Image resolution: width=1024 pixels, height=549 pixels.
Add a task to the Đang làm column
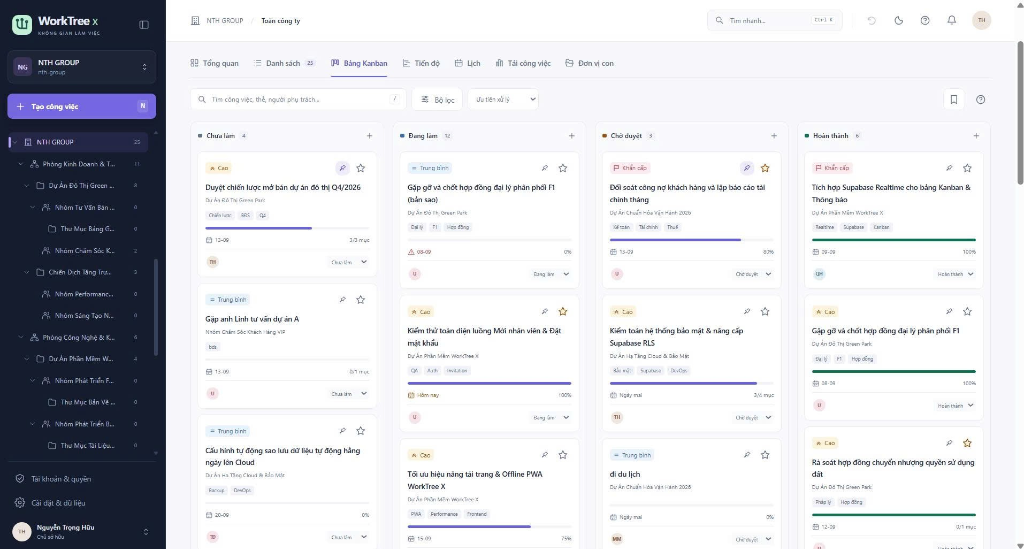coord(571,136)
